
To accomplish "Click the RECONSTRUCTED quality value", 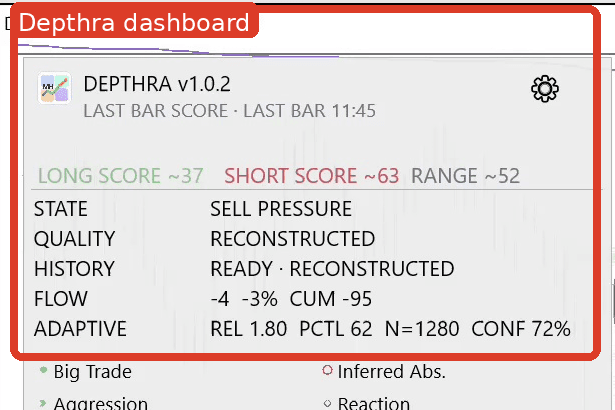I will pyautogui.click(x=293, y=239).
